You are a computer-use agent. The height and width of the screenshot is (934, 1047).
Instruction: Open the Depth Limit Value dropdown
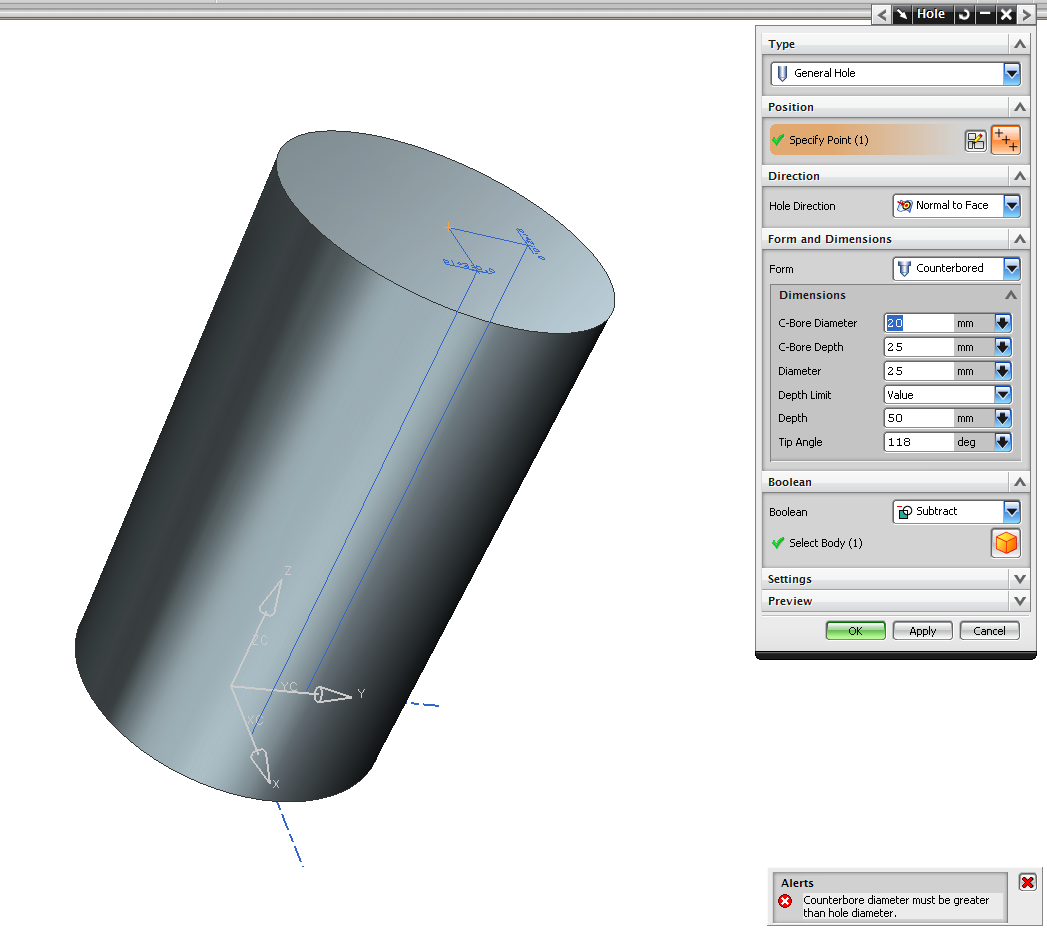[1002, 395]
